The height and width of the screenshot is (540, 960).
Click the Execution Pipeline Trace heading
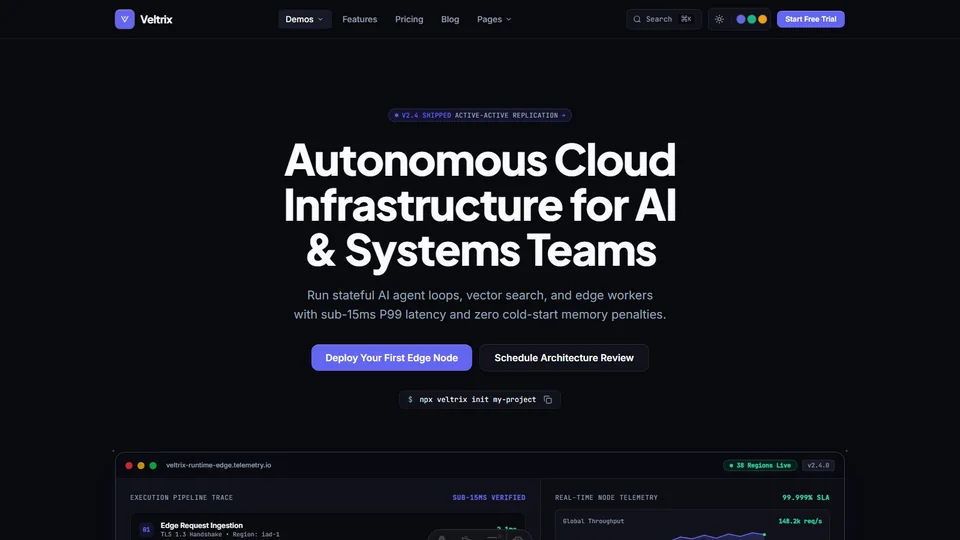pyautogui.click(x=181, y=498)
